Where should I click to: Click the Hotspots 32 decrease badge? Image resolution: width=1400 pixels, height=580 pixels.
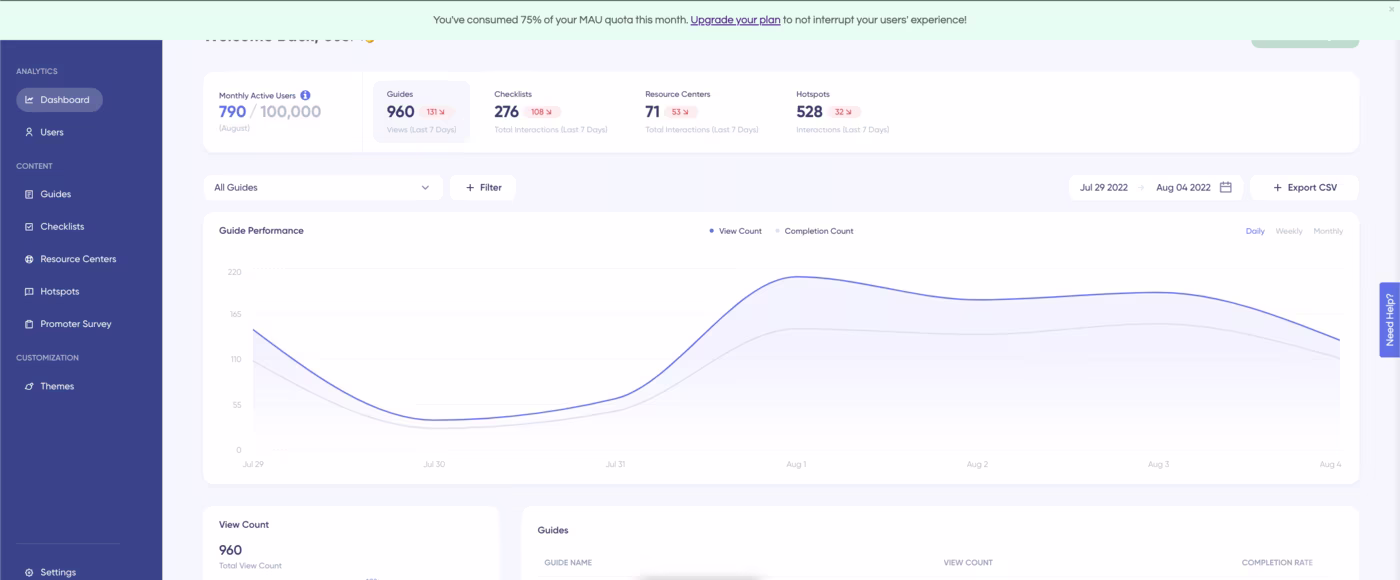[x=845, y=112]
